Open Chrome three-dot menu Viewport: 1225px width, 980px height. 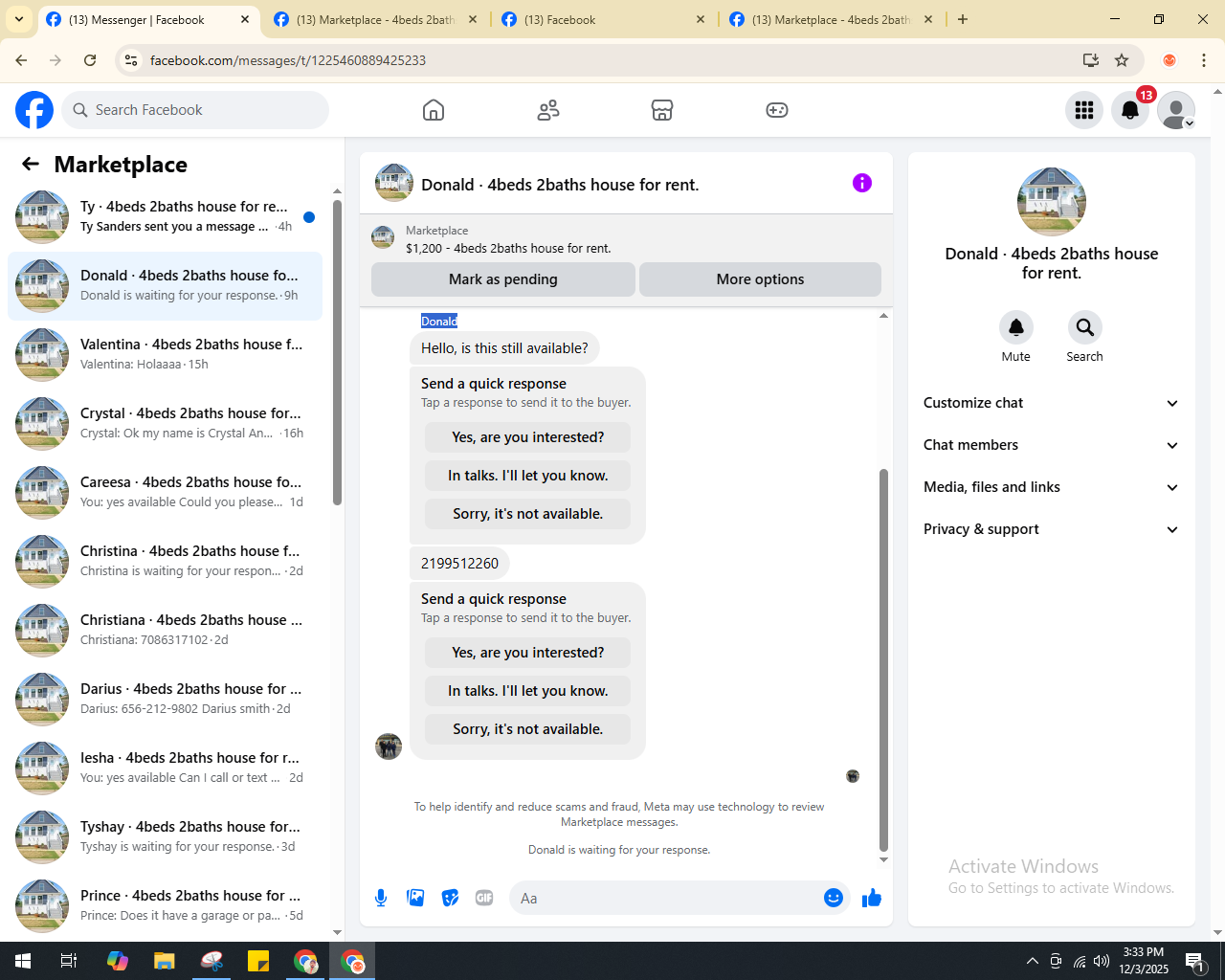click(1204, 60)
